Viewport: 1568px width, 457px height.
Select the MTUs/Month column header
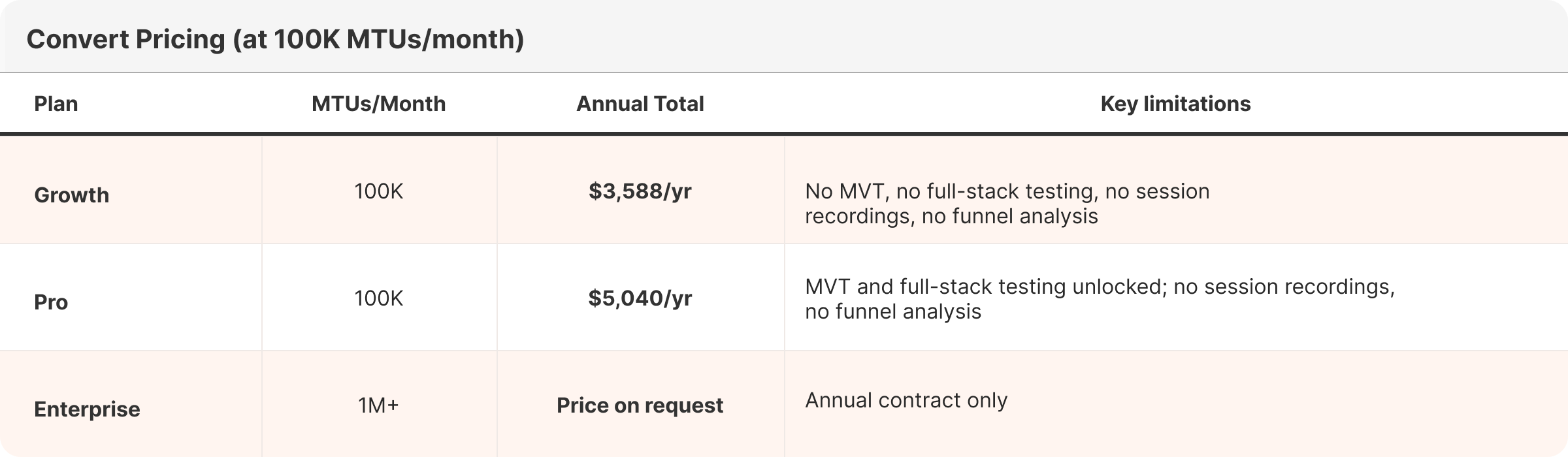(379, 103)
